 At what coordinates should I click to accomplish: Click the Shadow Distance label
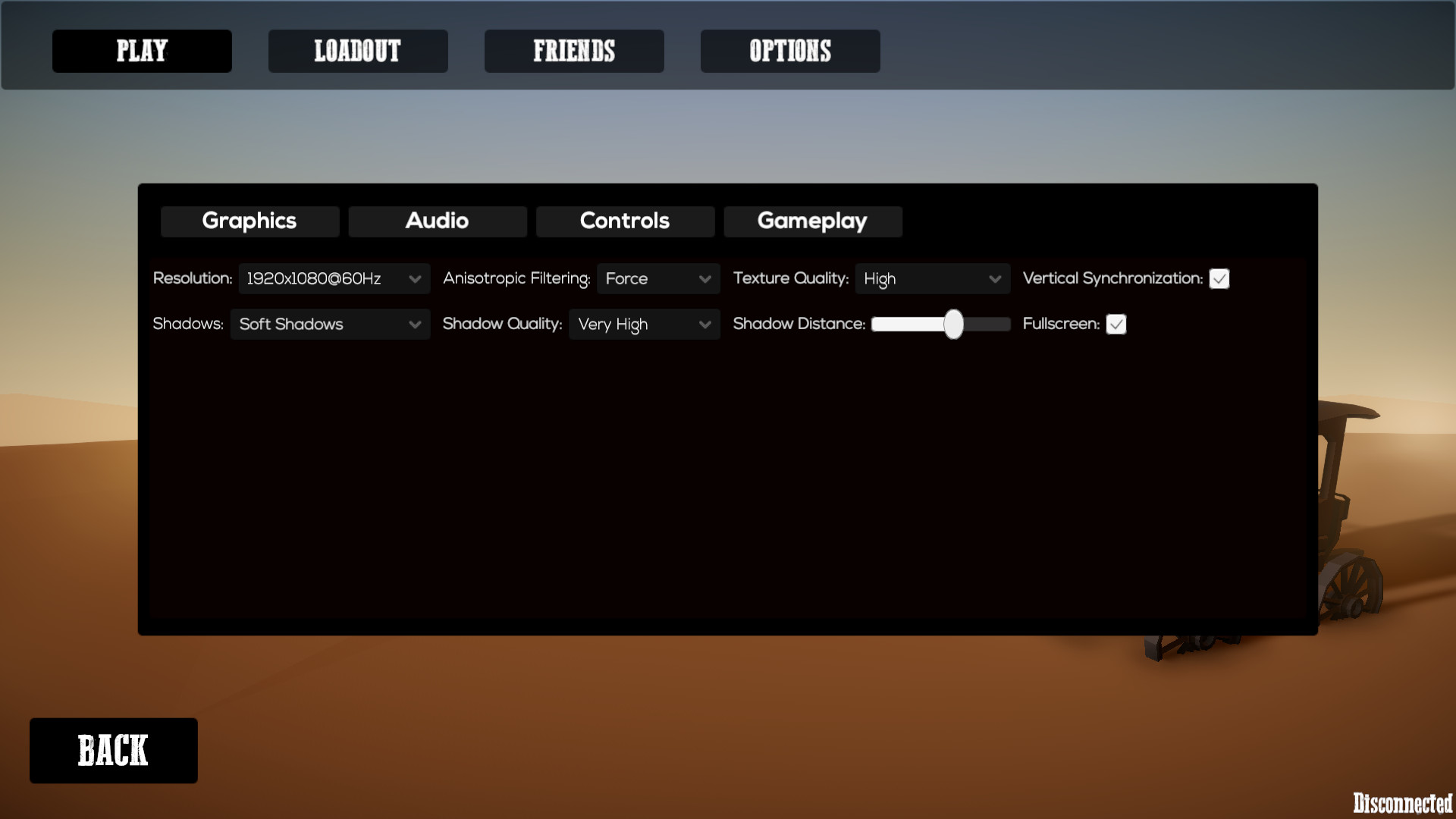click(x=799, y=324)
